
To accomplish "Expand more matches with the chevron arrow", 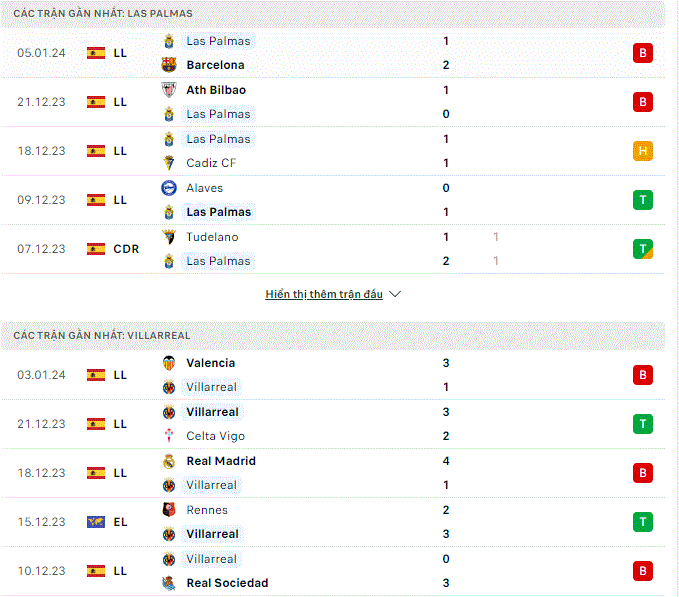I will 395,294.
